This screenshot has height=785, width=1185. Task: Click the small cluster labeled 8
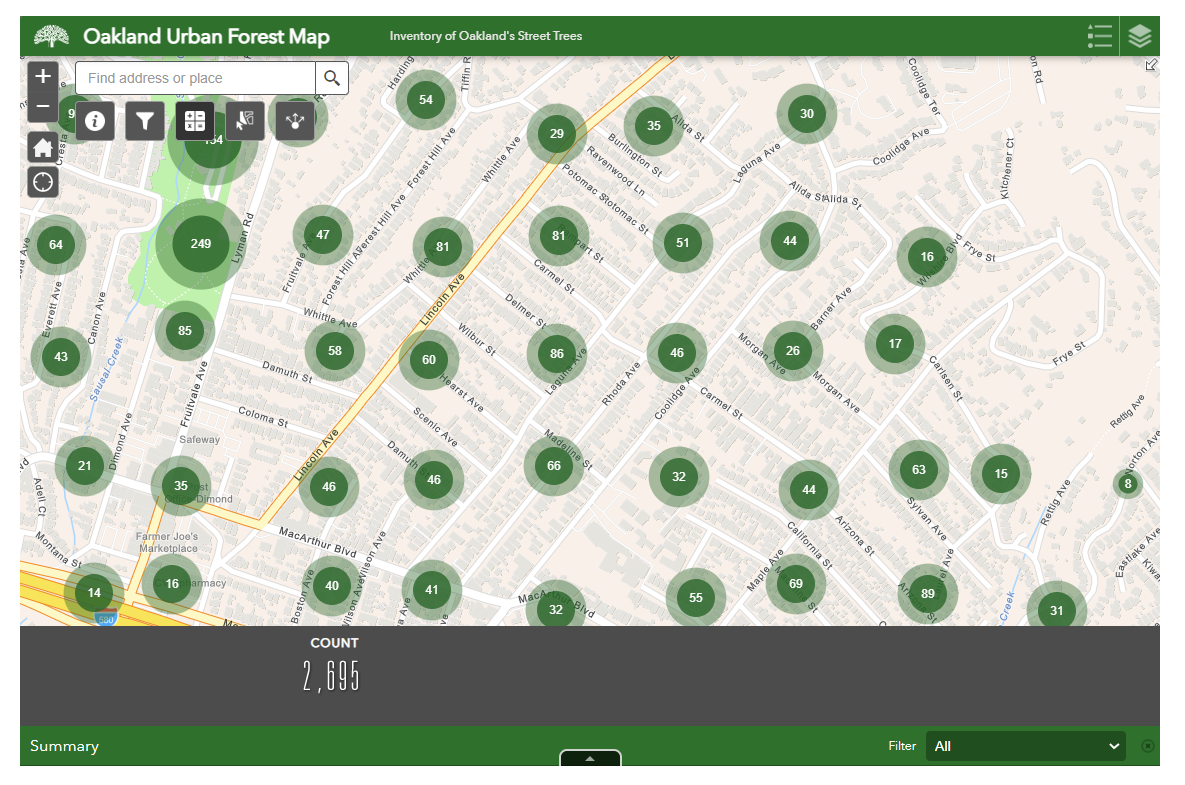click(1128, 484)
